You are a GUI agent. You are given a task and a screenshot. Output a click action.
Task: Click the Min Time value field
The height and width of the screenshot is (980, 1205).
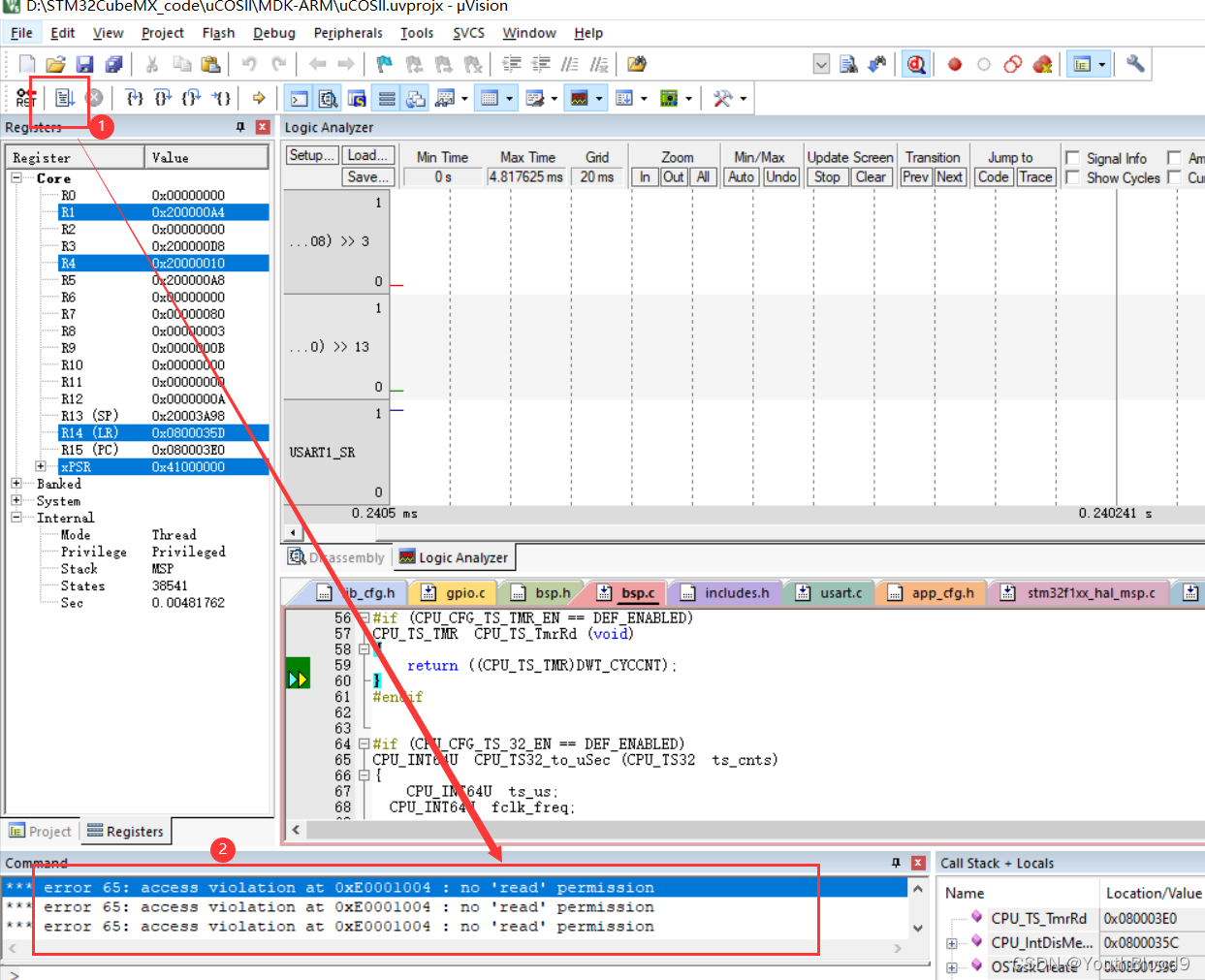coord(442,176)
